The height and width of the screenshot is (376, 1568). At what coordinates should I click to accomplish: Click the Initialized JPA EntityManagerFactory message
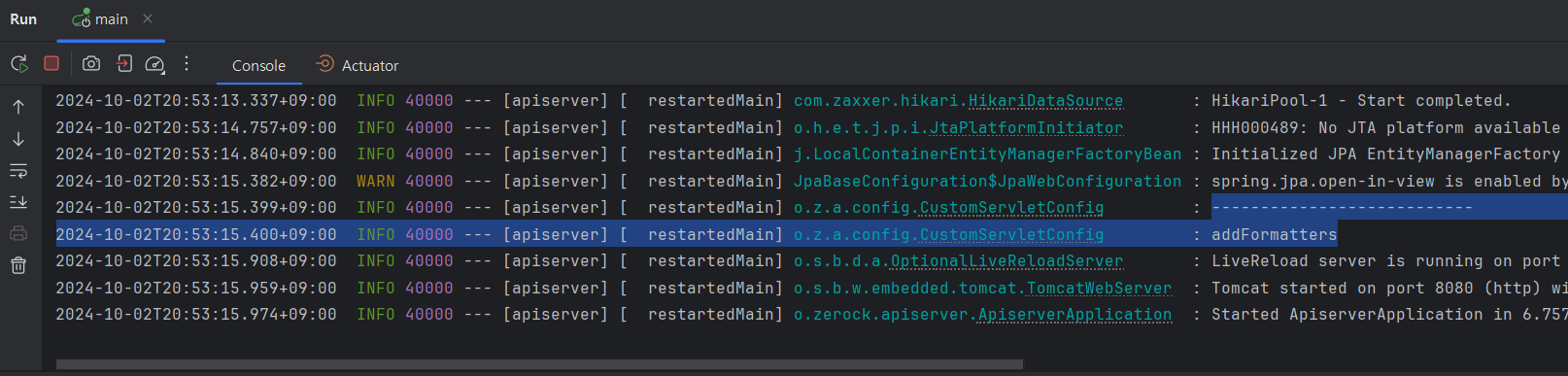click(x=1385, y=154)
